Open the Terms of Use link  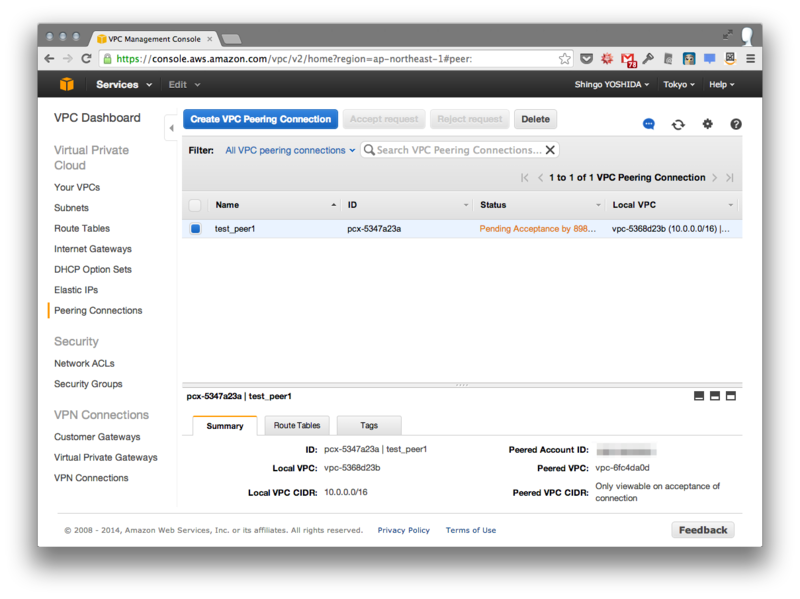coord(470,530)
